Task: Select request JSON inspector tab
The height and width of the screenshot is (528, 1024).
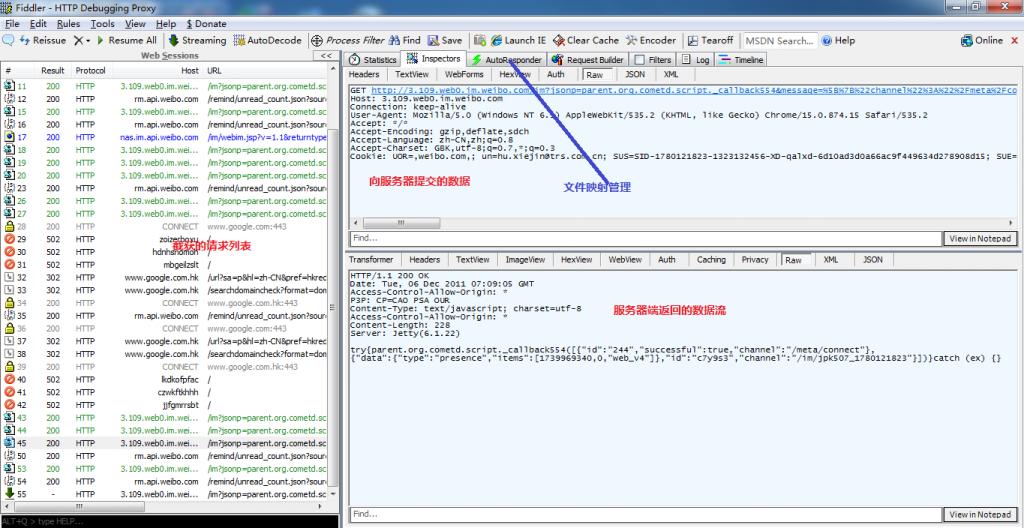Action: [635, 74]
